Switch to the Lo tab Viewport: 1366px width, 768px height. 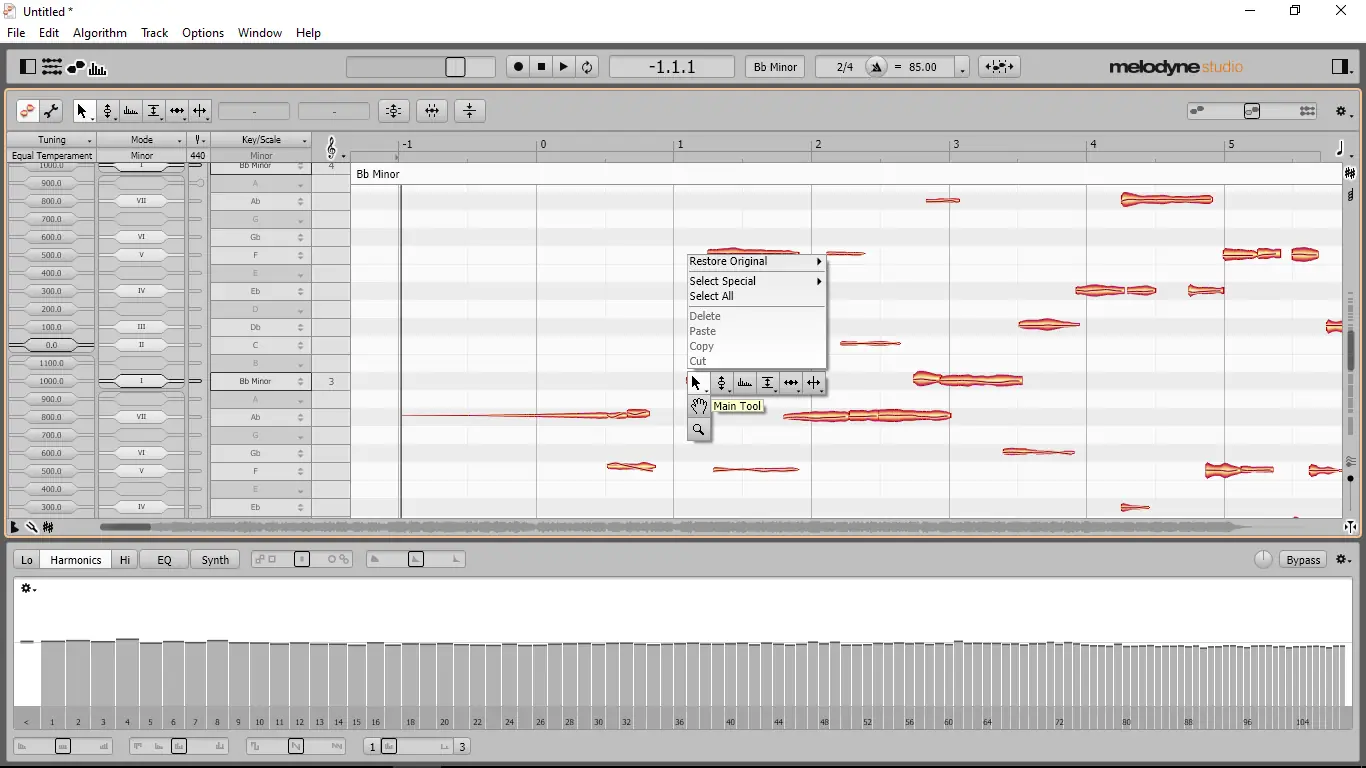(27, 560)
